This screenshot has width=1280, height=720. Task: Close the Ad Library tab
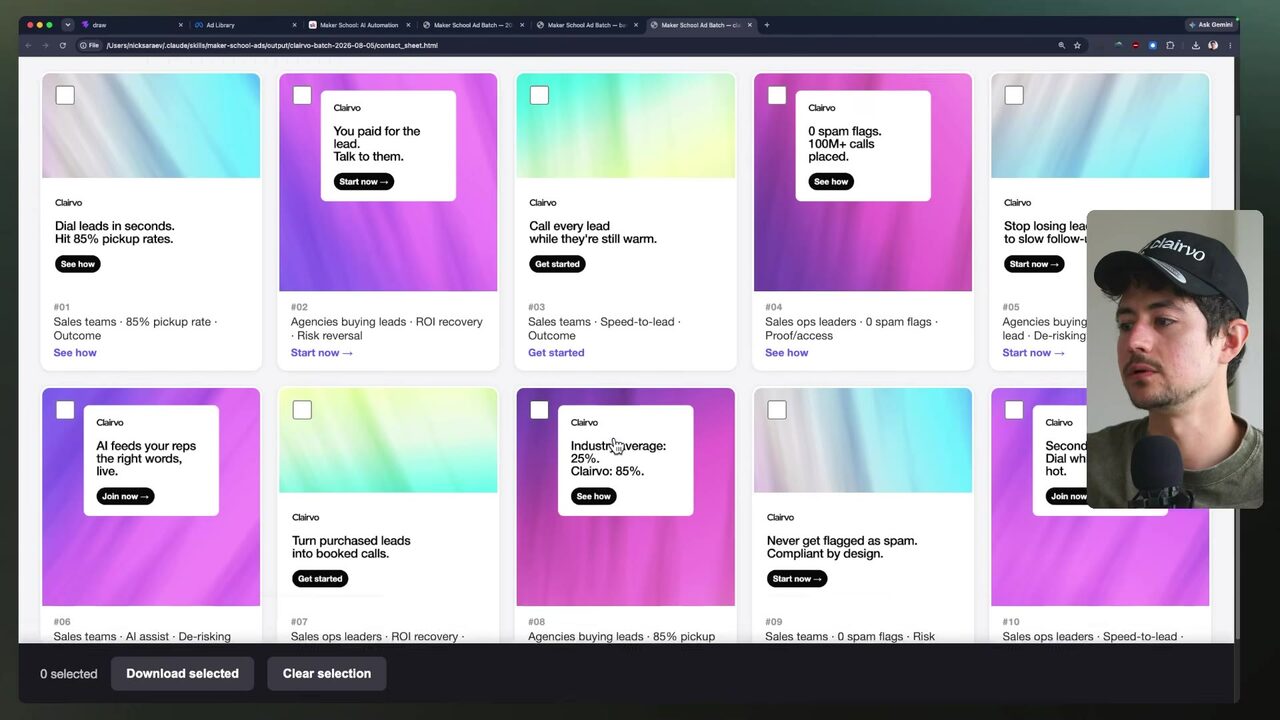click(x=295, y=25)
